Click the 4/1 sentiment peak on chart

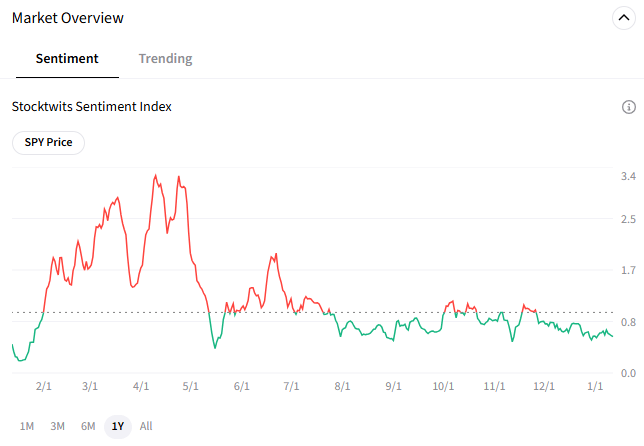[x=155, y=176]
